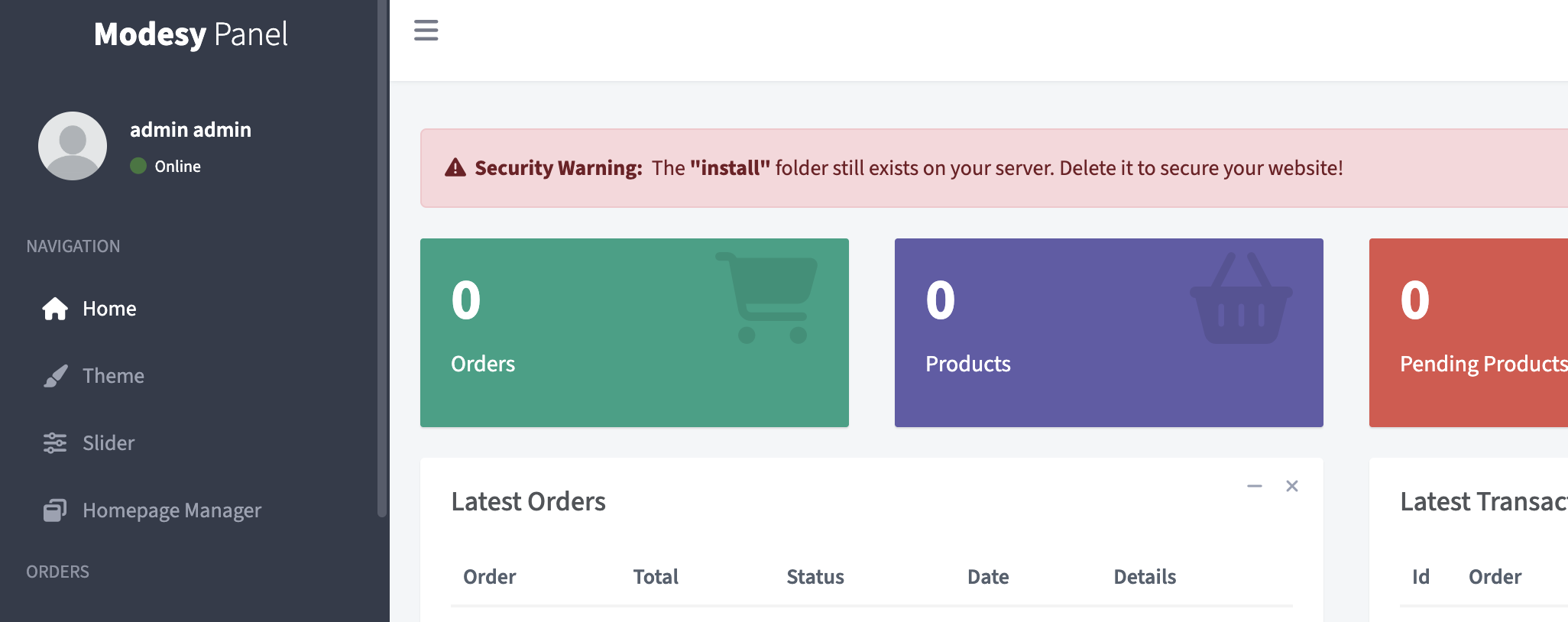
Task: Open the red Pending Products card
Action: (x=1469, y=332)
